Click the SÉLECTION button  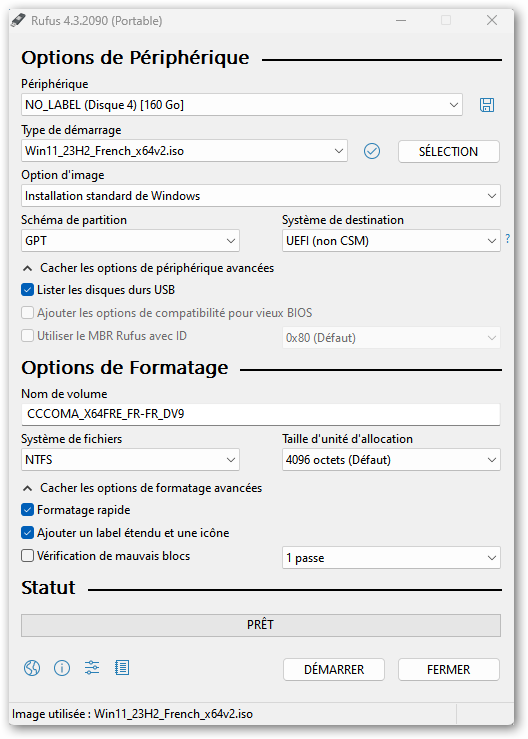448,151
